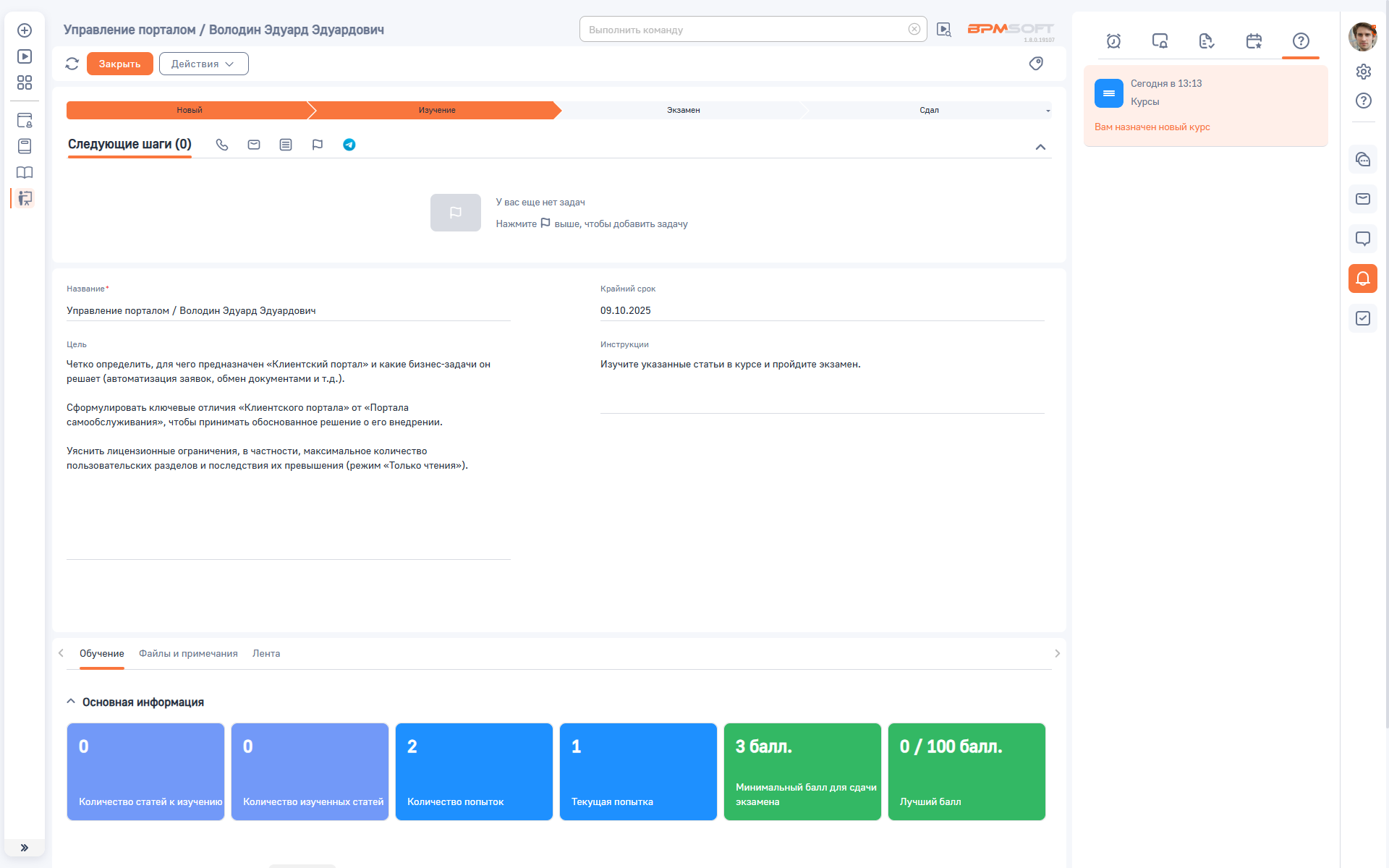Click the phone call icon in next steps
1389x868 pixels.
point(222,145)
